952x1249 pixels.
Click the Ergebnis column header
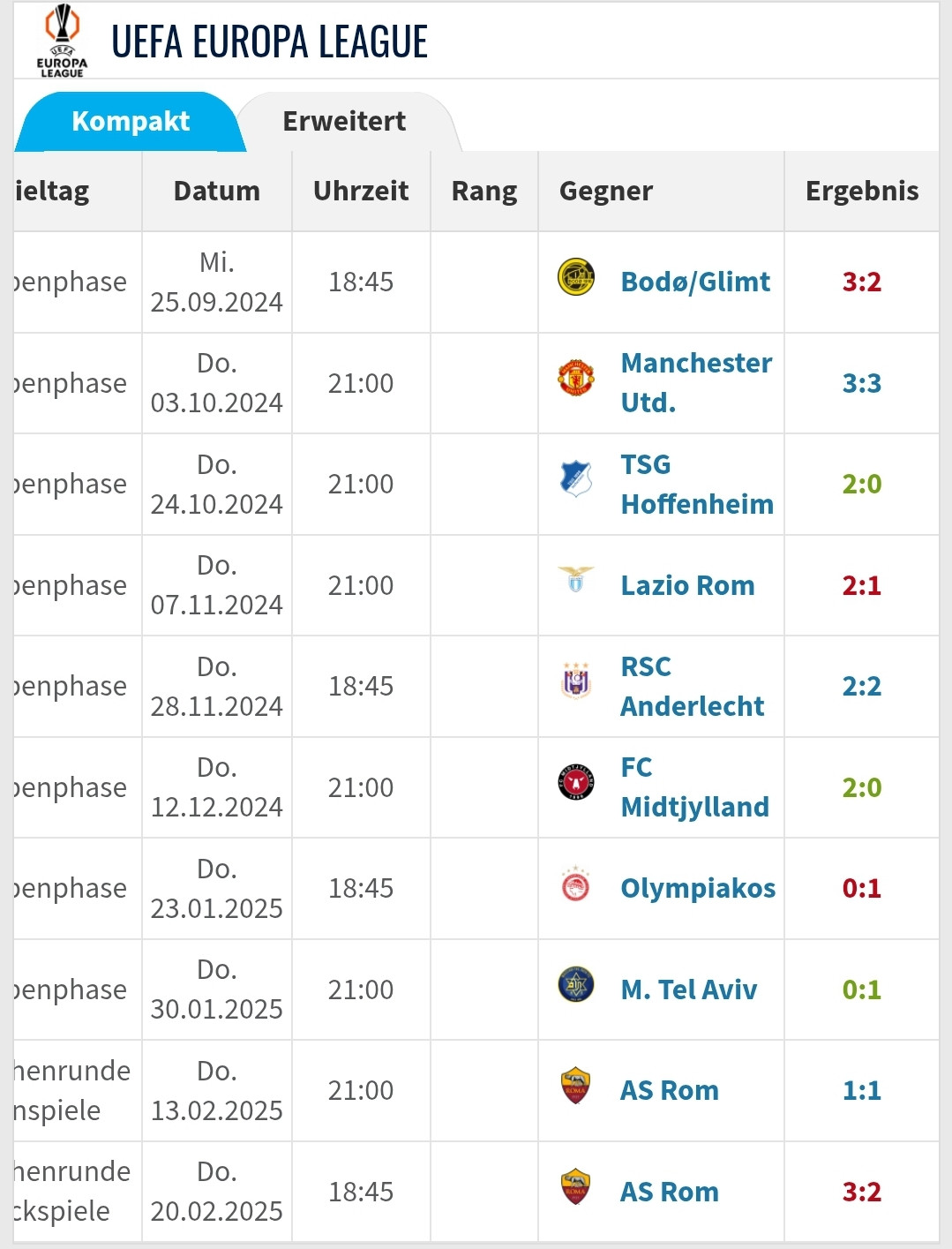862,192
